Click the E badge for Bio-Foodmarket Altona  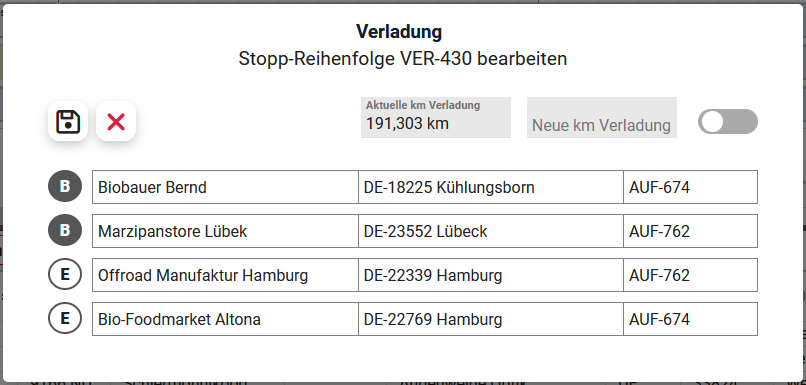coord(65,319)
